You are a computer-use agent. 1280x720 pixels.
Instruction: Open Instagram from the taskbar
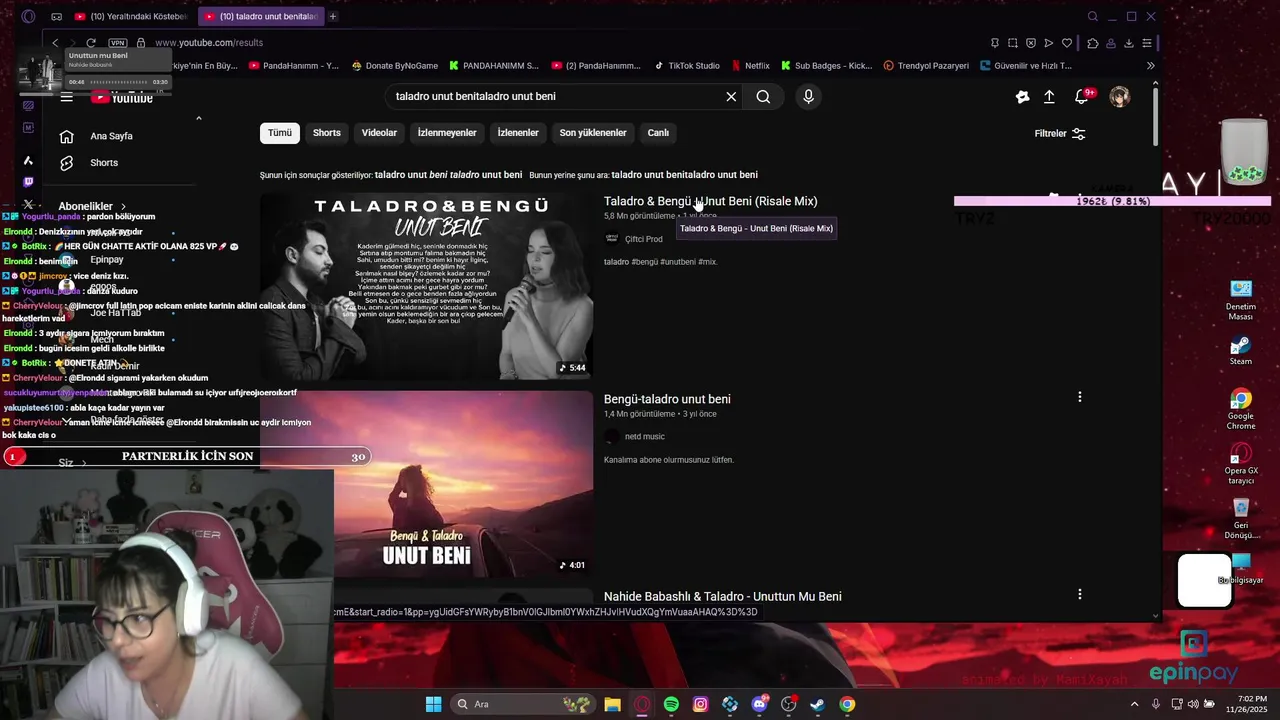click(x=700, y=704)
